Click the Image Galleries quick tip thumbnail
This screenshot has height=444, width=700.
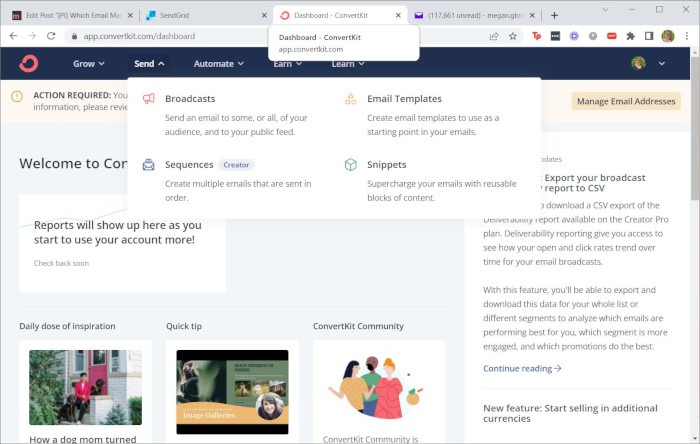click(232, 392)
